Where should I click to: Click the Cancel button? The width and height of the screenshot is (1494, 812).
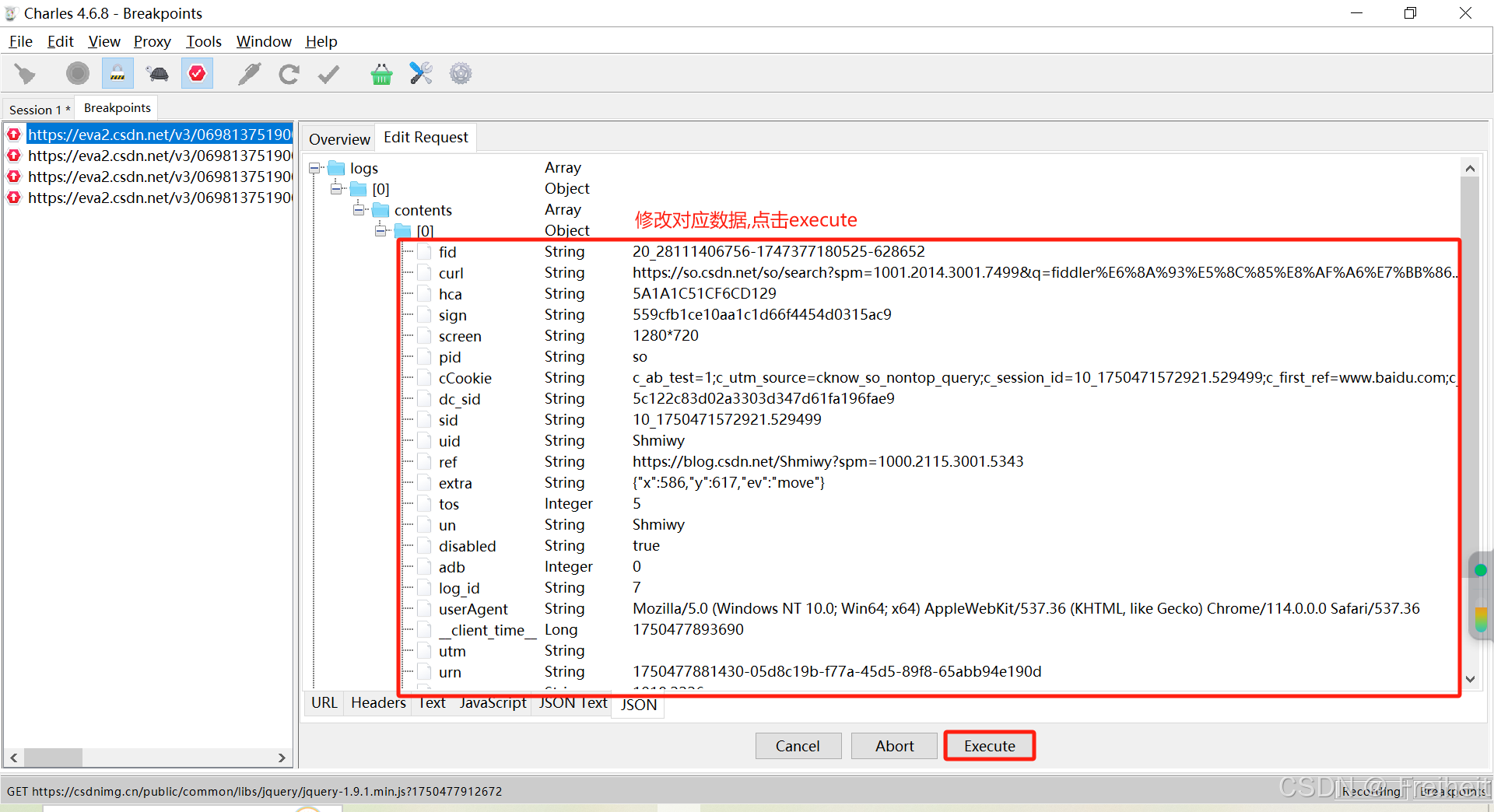pos(798,746)
